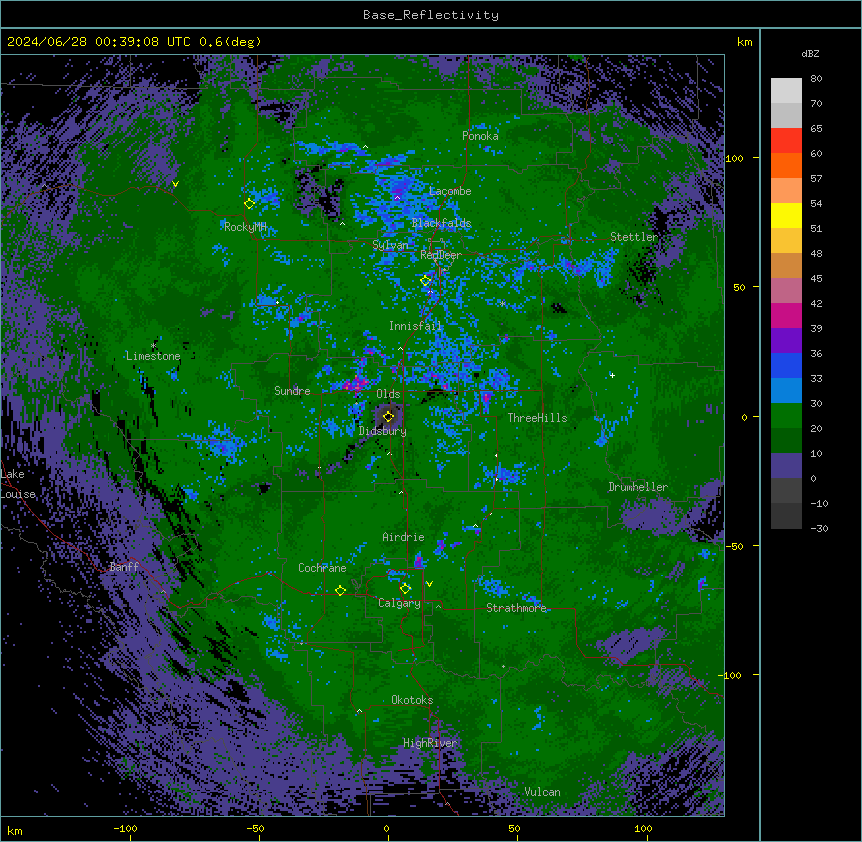Click the Limestone label
Screen dimensions: 862x842
click(153, 356)
